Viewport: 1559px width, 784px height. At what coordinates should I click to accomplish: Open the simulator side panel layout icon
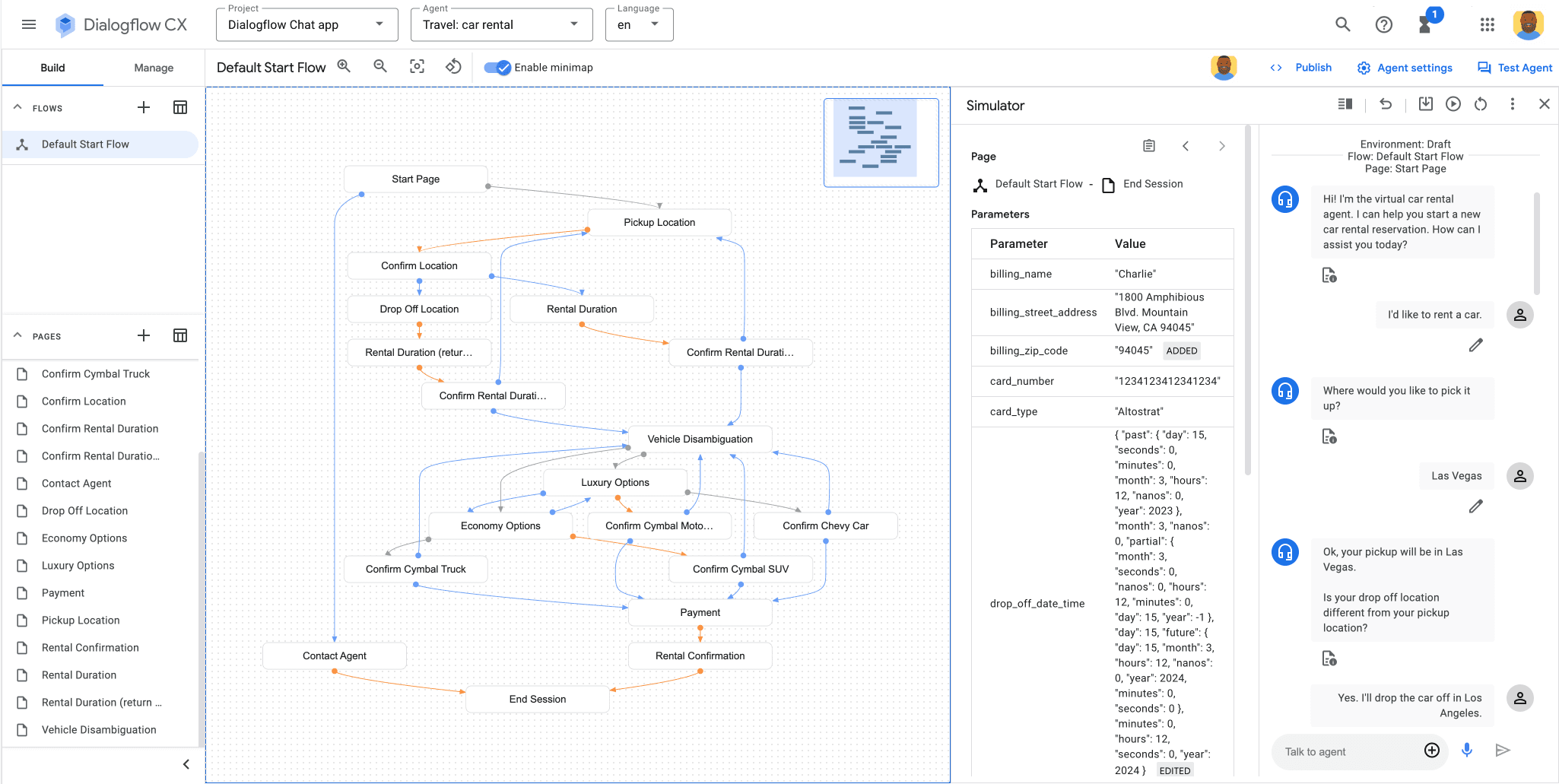tap(1345, 104)
